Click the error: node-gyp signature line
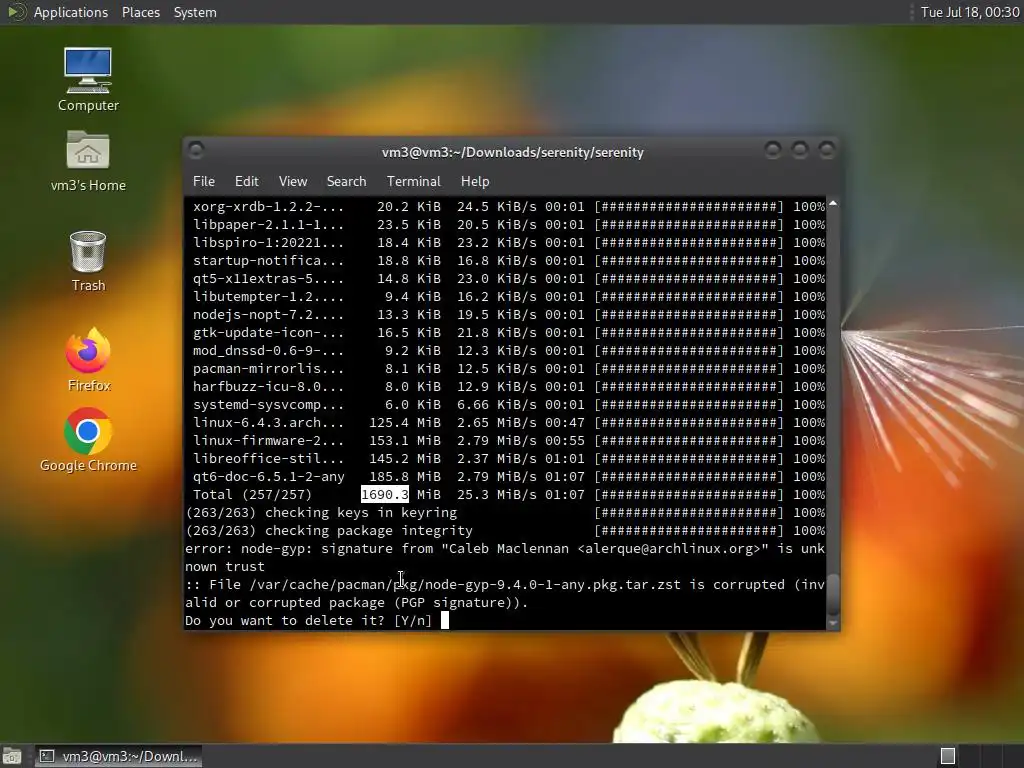The image size is (1024, 768). (x=505, y=557)
